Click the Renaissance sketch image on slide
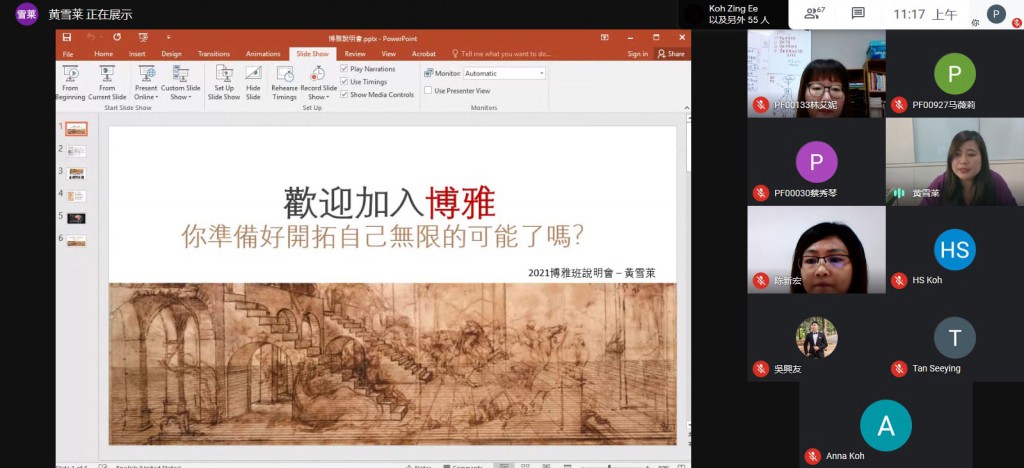This screenshot has height=468, width=1024. coord(392,364)
